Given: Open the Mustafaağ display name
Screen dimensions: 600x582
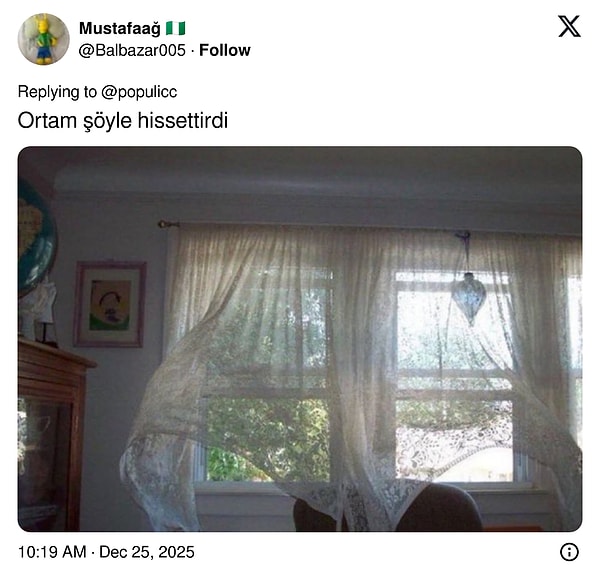Looking at the screenshot, I should (x=120, y=28).
